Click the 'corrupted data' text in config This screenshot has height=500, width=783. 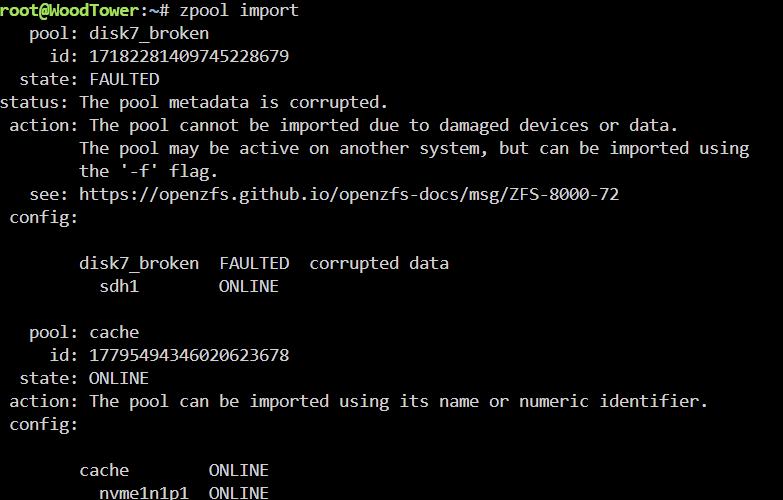click(379, 263)
